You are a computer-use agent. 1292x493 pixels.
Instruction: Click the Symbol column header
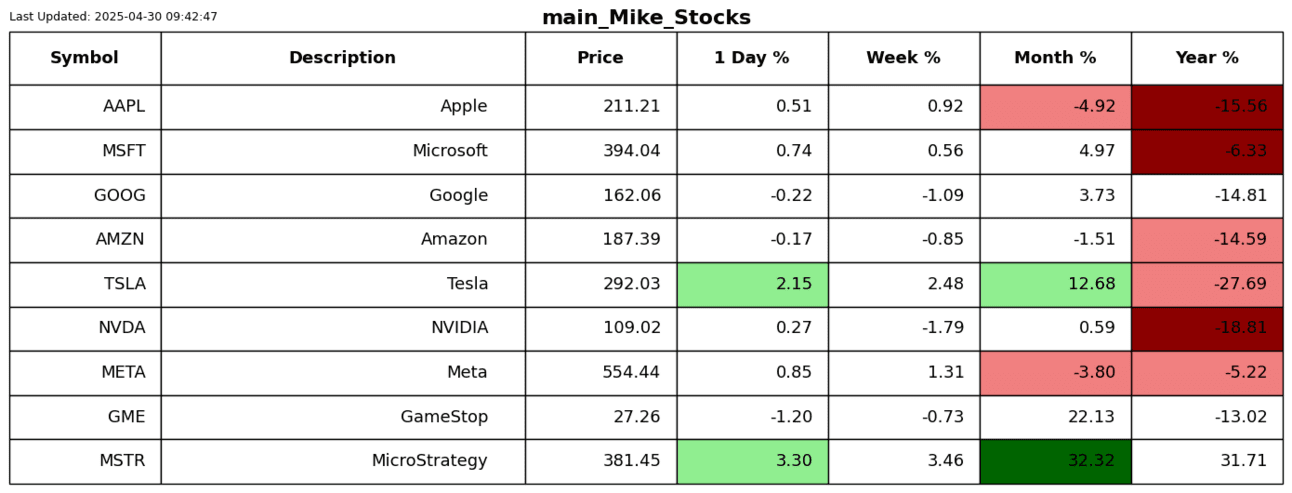[85, 58]
